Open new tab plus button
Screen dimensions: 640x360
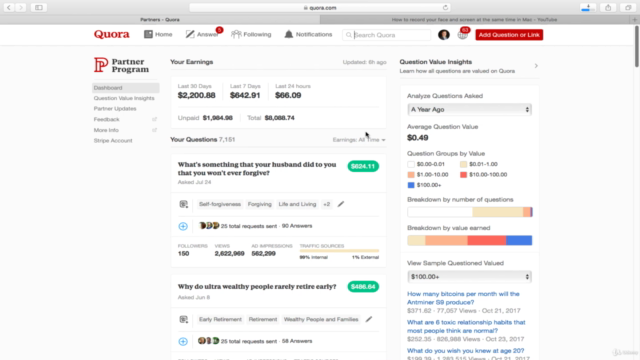(635, 20)
